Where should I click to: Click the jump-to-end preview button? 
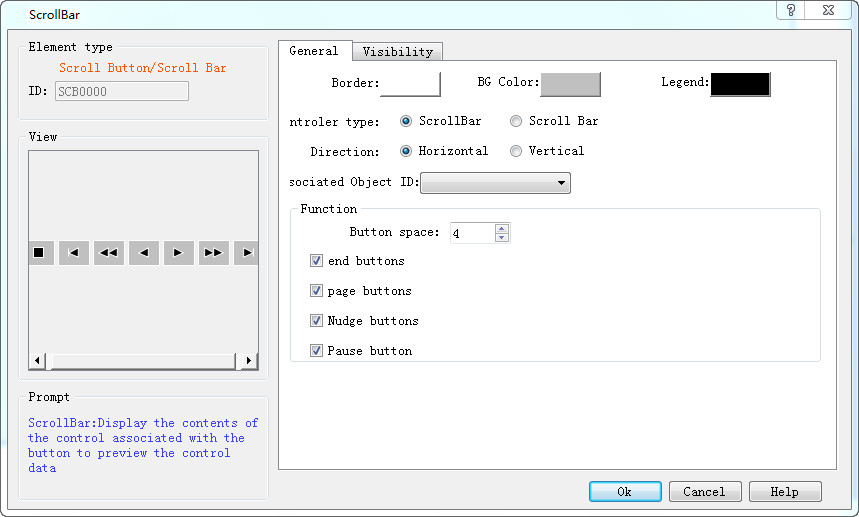pyautogui.click(x=246, y=252)
